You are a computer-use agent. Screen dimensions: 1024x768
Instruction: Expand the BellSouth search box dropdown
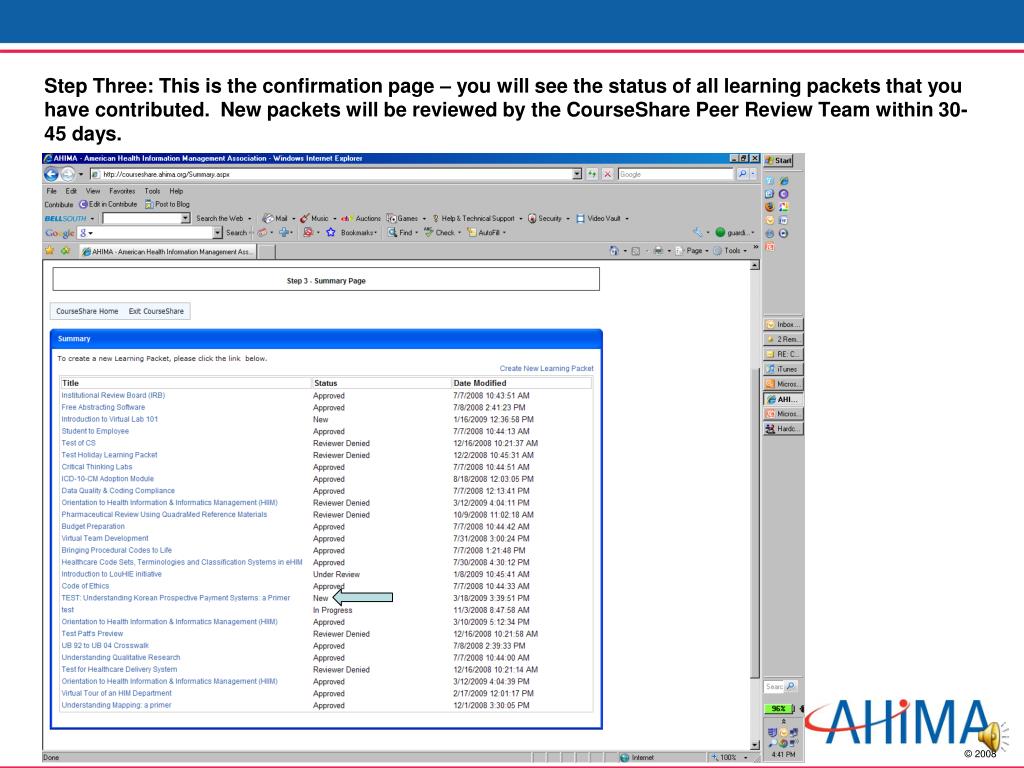pyautogui.click(x=185, y=219)
